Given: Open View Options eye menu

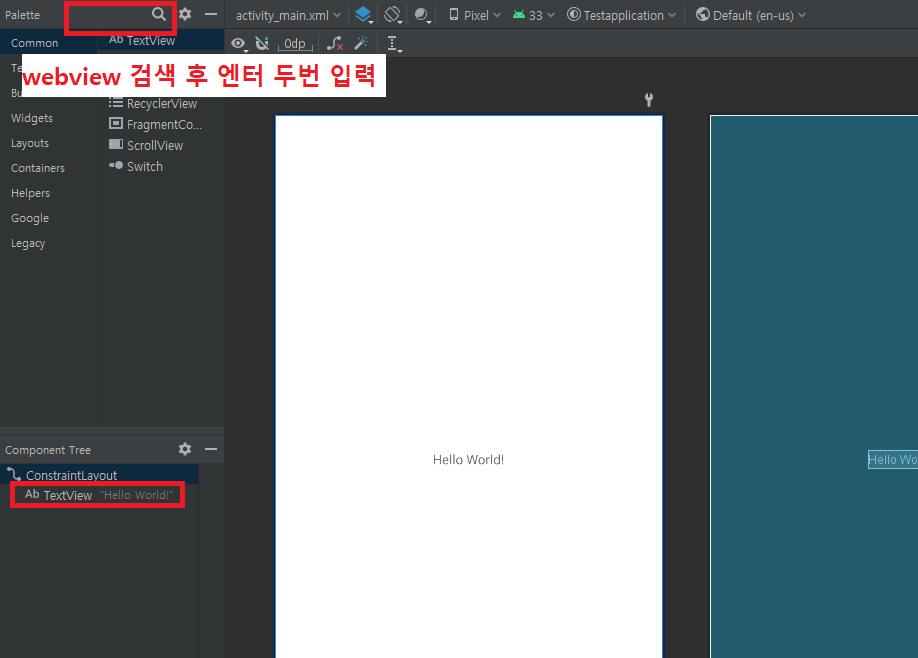Looking at the screenshot, I should tap(238, 43).
